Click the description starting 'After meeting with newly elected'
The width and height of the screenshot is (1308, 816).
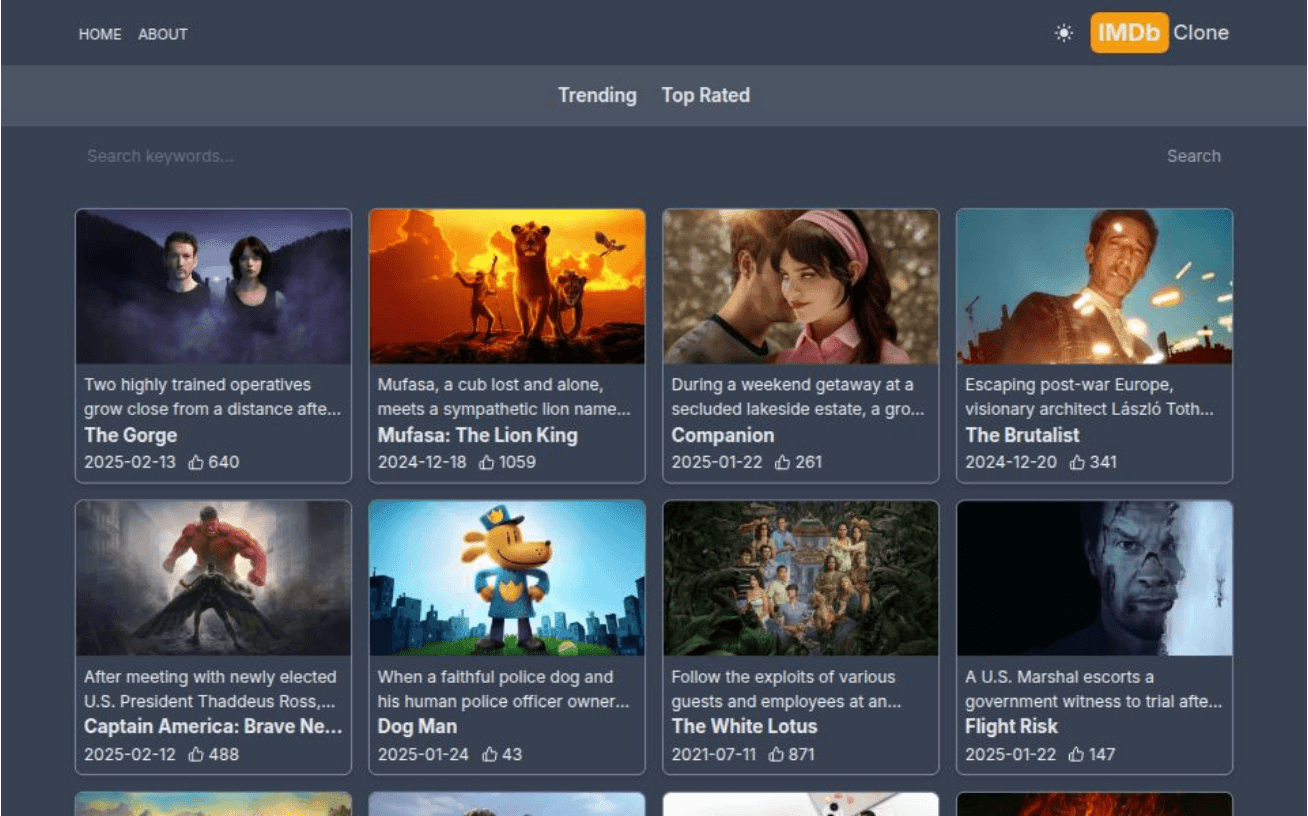(x=211, y=689)
